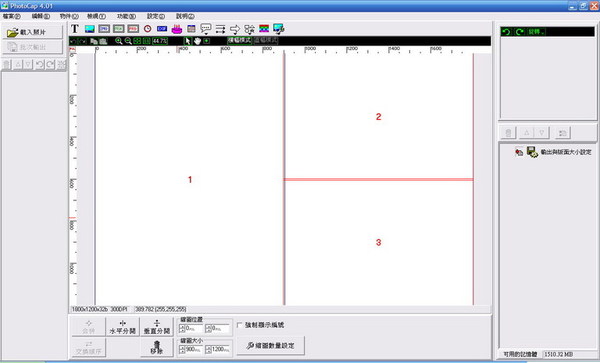Select canvas cell number 3
The height and width of the screenshot is (363, 600).
tap(378, 243)
